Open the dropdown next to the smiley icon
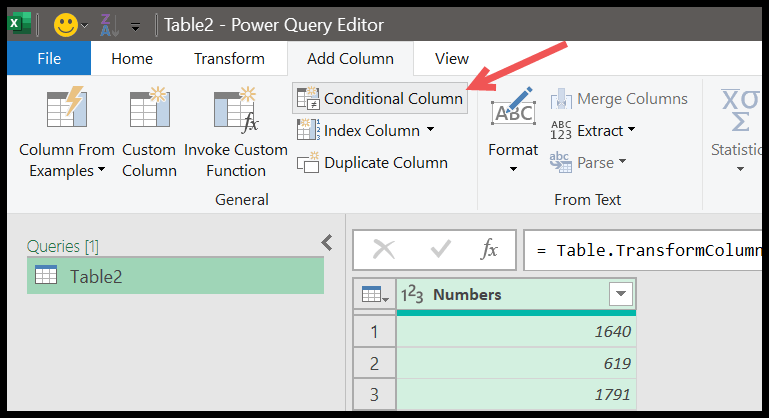The height and width of the screenshot is (418, 769). click(x=85, y=26)
